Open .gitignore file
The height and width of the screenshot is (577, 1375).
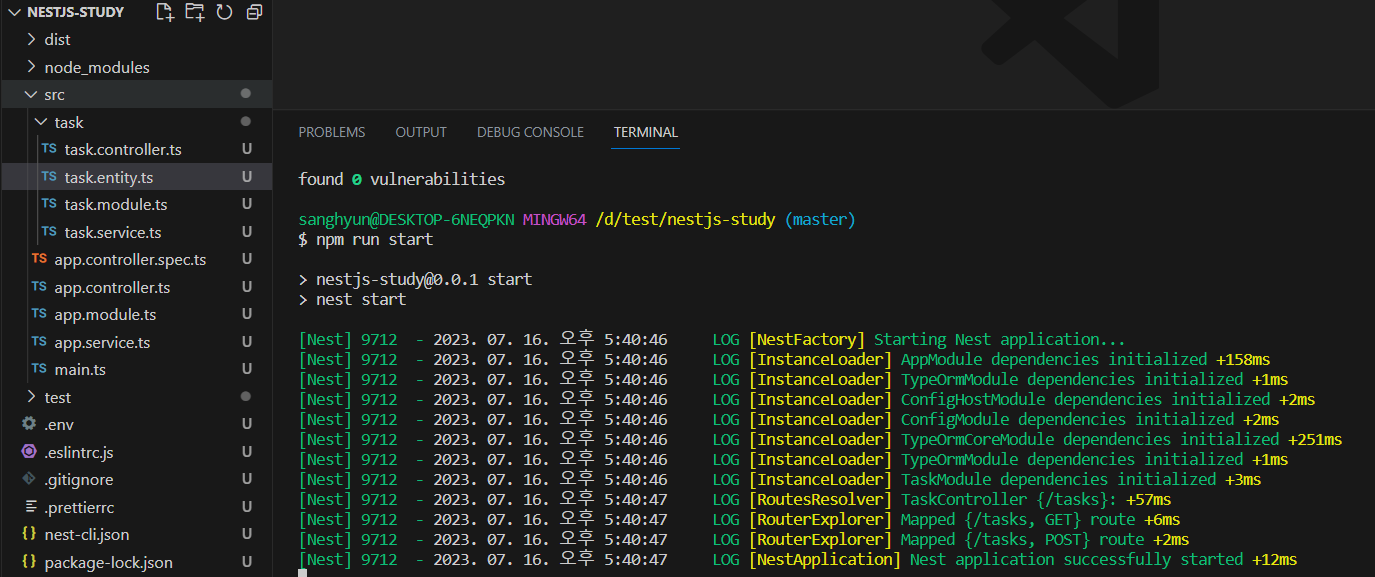(x=79, y=480)
